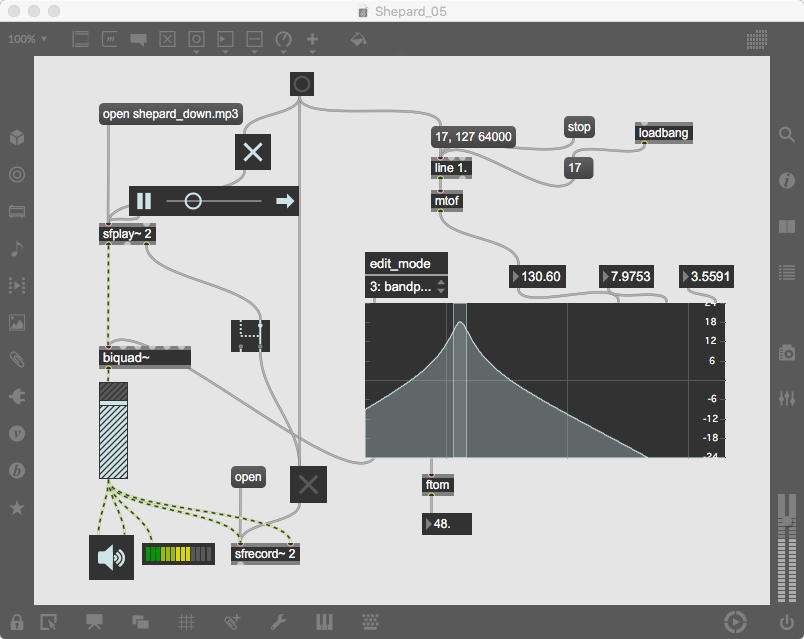Click the filtergraph peak handle
This screenshot has height=639, width=804.
460,322
